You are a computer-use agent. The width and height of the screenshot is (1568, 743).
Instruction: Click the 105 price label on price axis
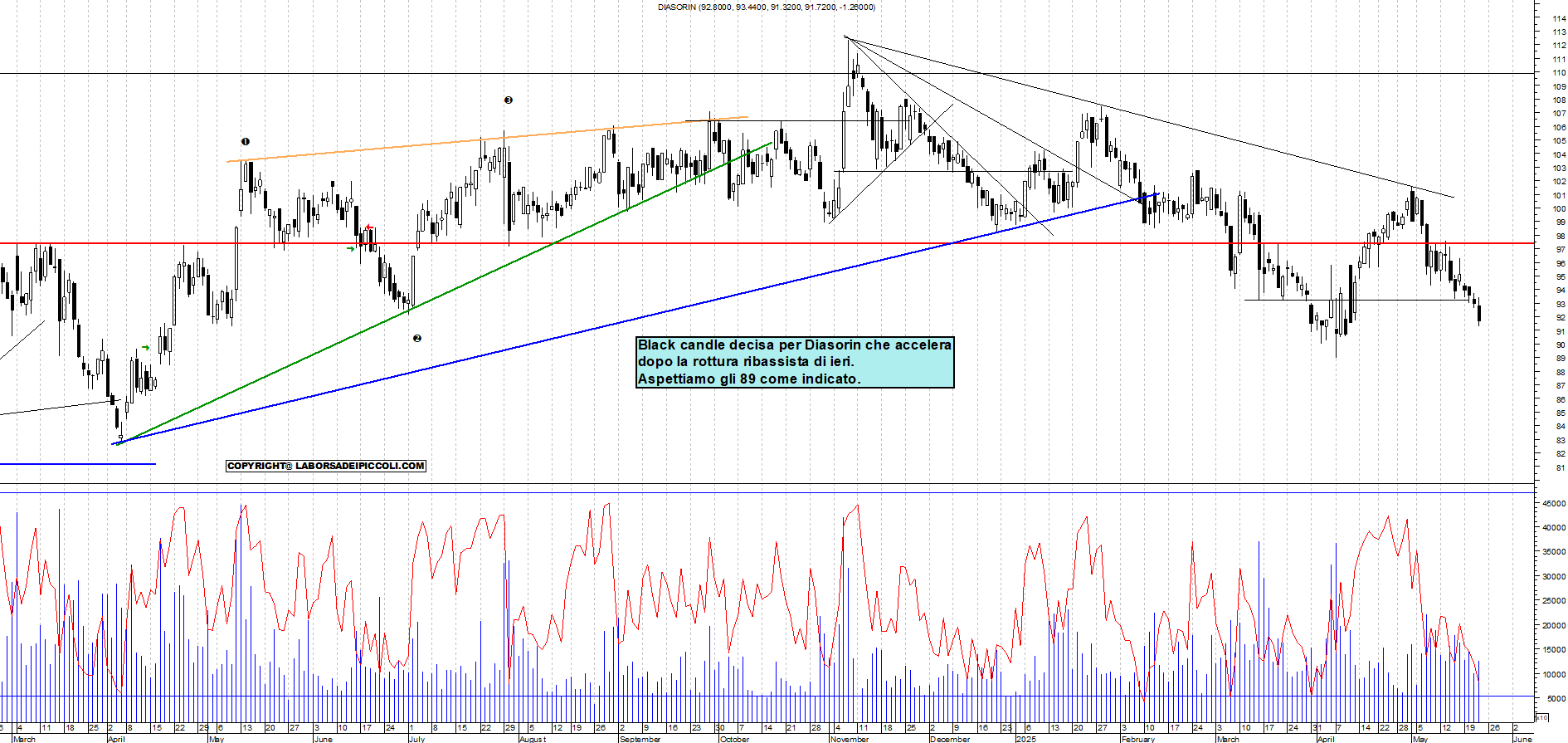tap(1559, 141)
